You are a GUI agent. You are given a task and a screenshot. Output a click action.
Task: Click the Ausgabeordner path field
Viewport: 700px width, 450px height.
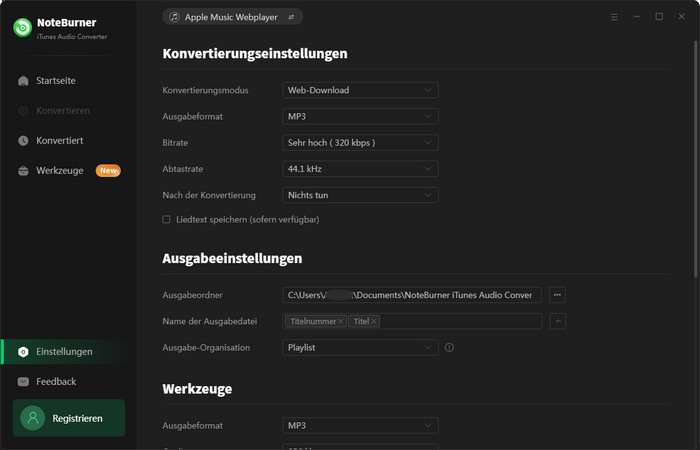coord(412,295)
